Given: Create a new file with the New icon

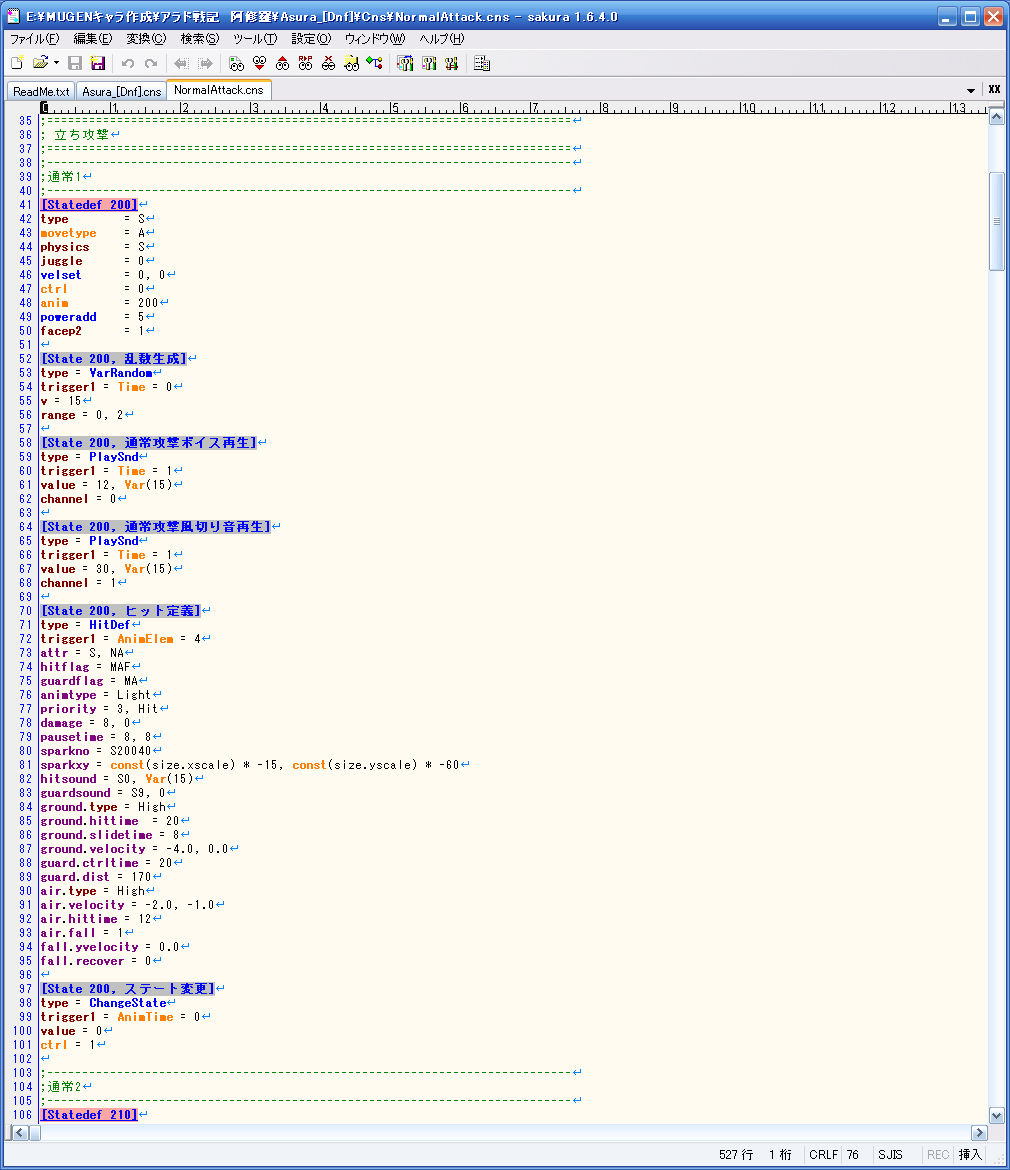Looking at the screenshot, I should point(17,63).
